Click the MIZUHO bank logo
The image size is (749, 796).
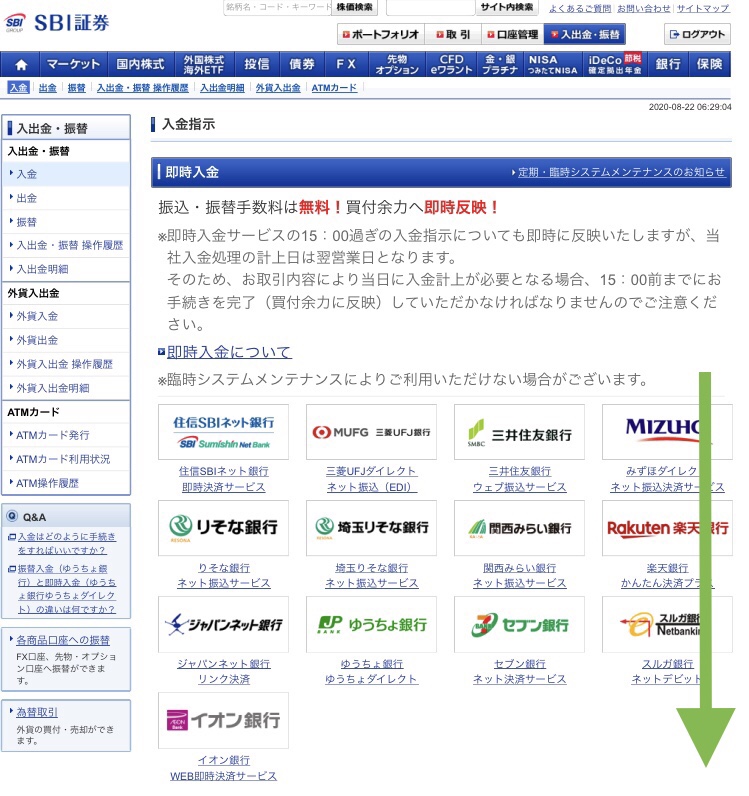pyautogui.click(x=667, y=432)
